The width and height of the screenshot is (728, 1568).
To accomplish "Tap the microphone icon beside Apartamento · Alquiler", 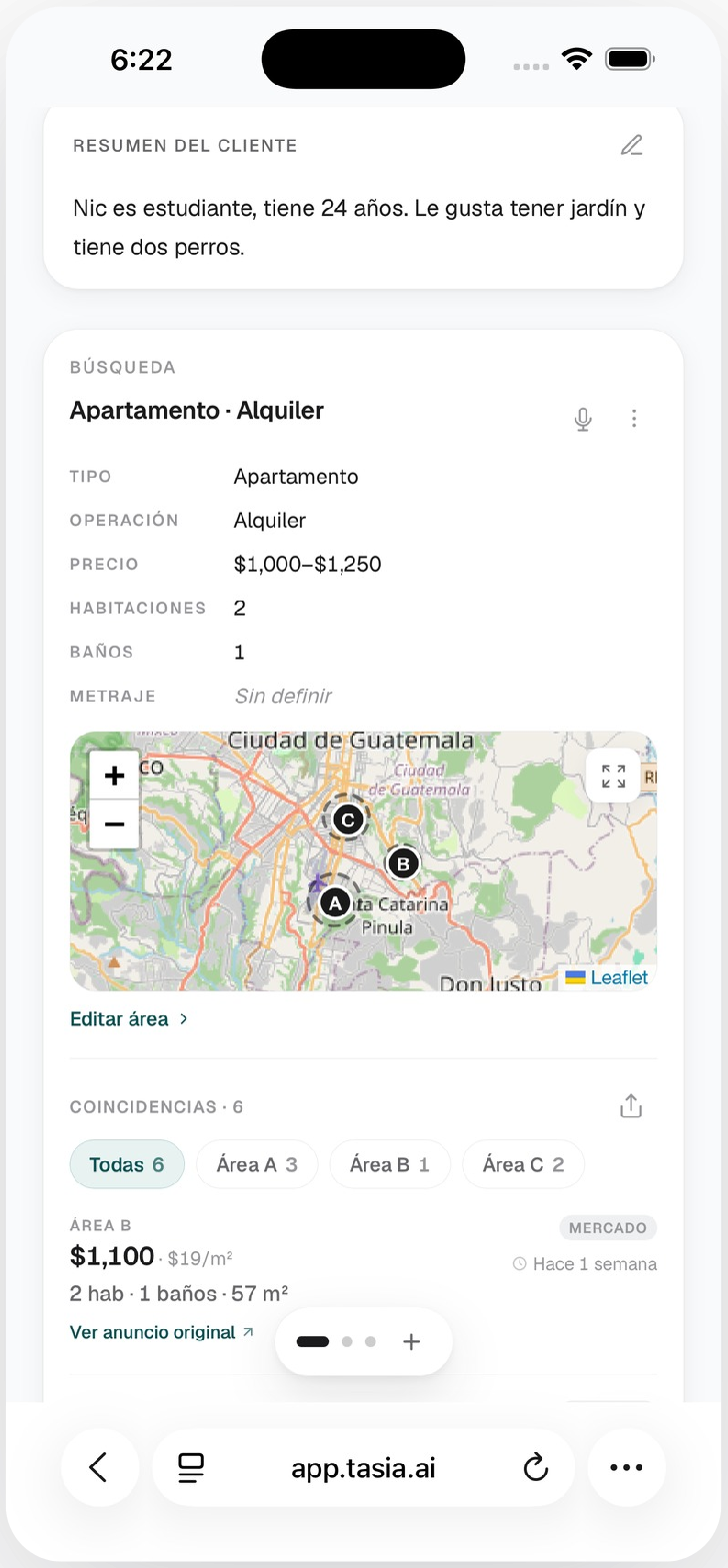I will (583, 420).
